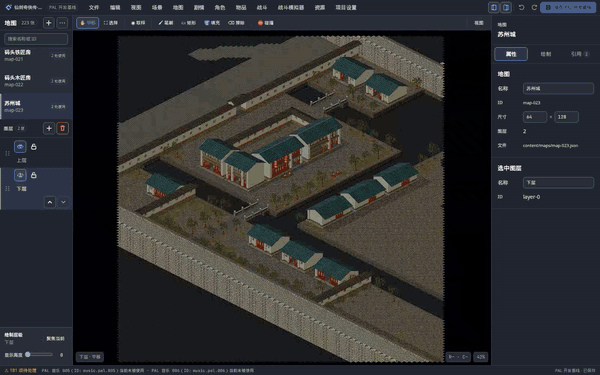This screenshot has height=375, width=600.
Task: Select map-021 in the map list
Action: [x=36, y=55]
